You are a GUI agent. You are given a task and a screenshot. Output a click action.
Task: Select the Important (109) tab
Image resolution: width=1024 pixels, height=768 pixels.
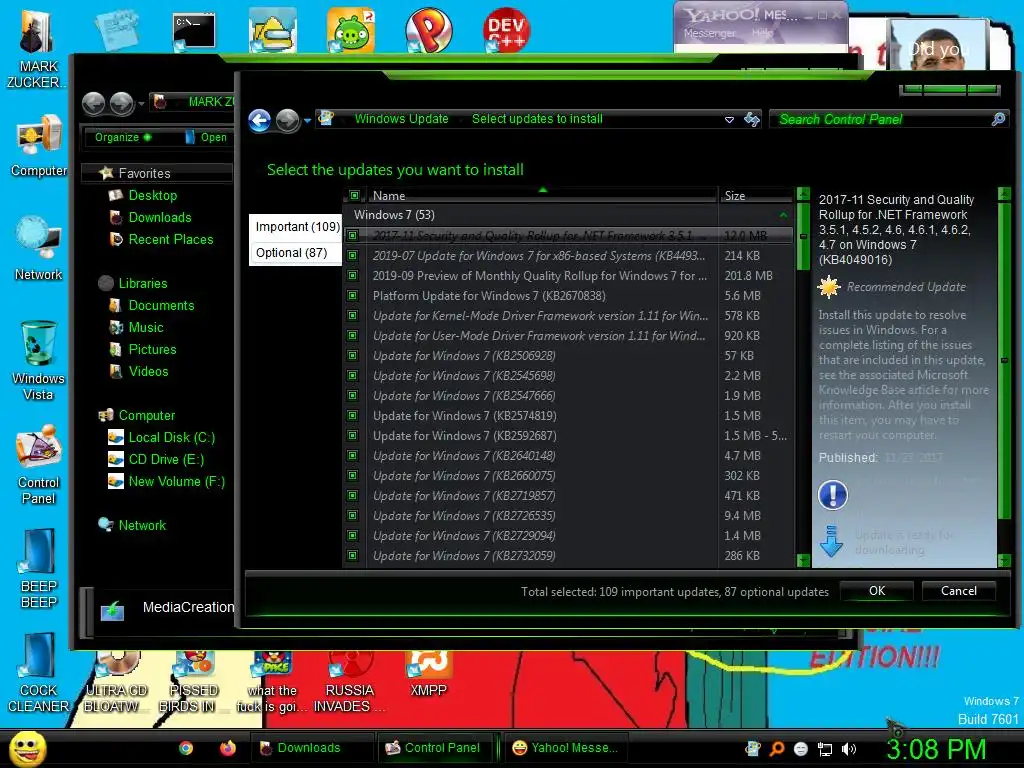(296, 227)
